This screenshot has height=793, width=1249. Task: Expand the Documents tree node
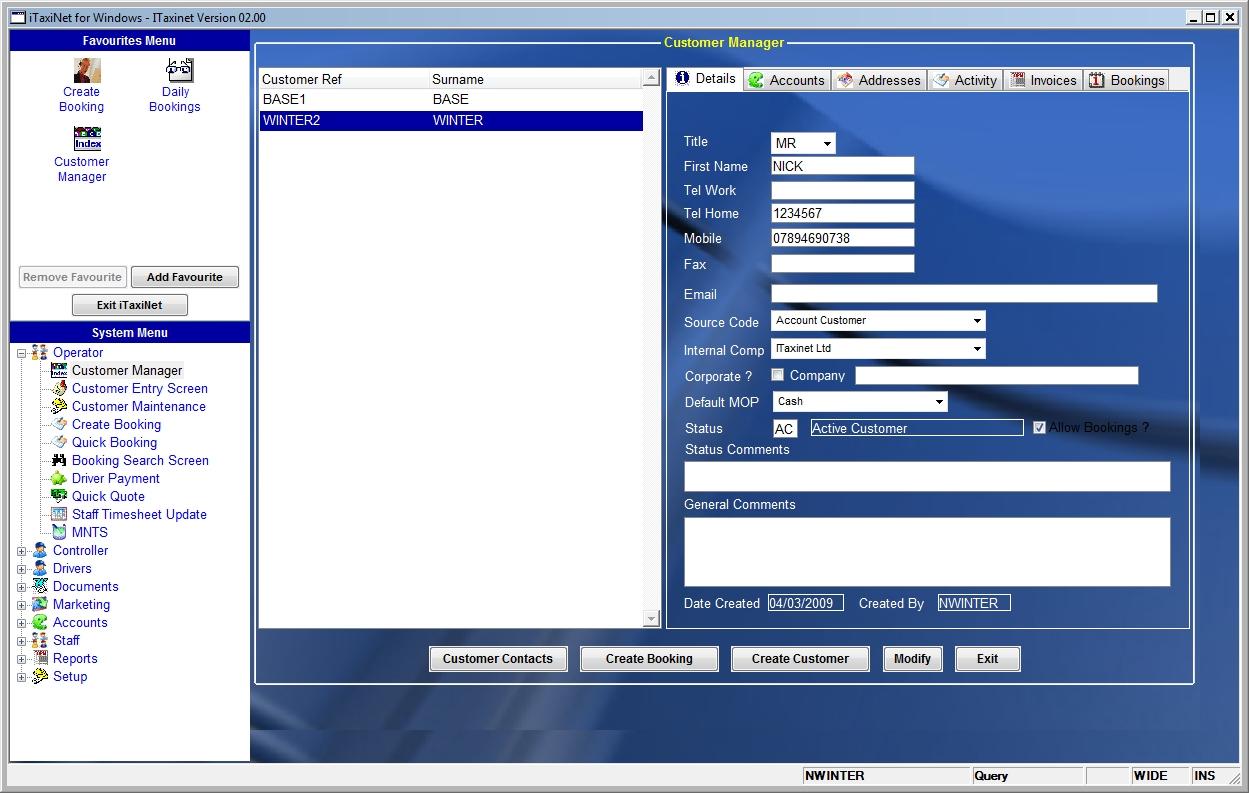[22, 587]
